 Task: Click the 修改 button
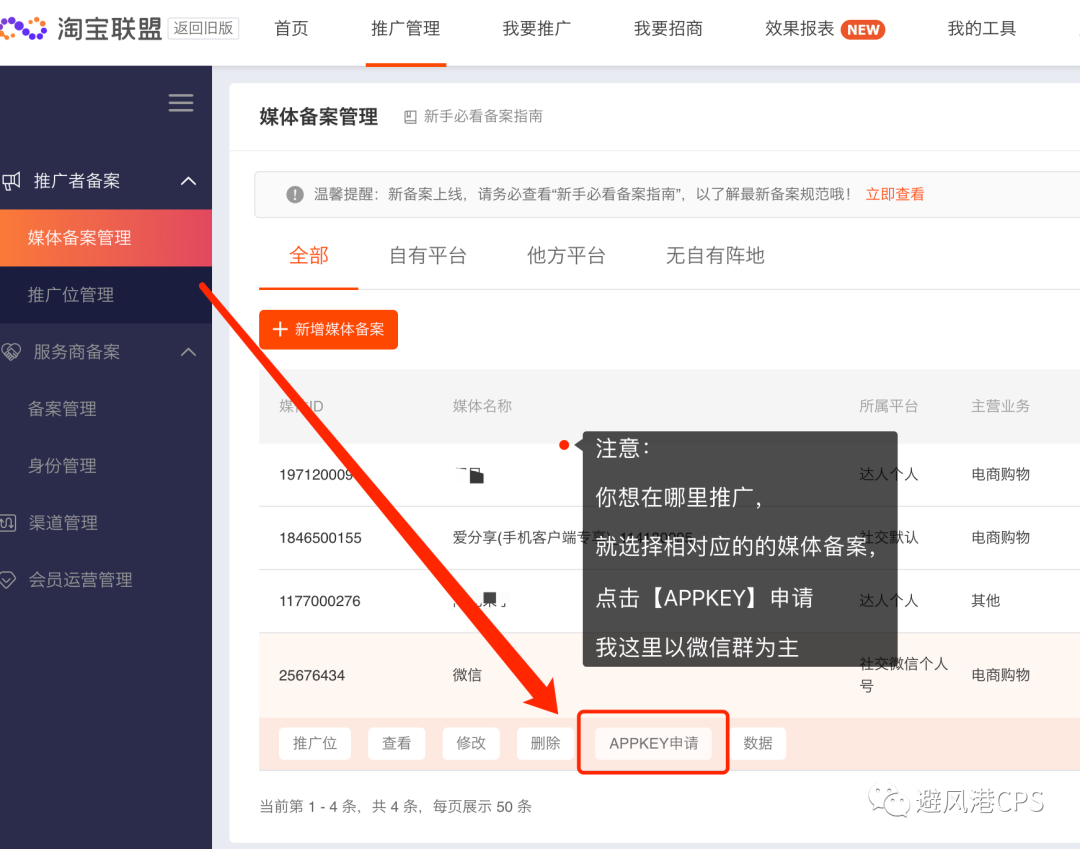pyautogui.click(x=471, y=743)
